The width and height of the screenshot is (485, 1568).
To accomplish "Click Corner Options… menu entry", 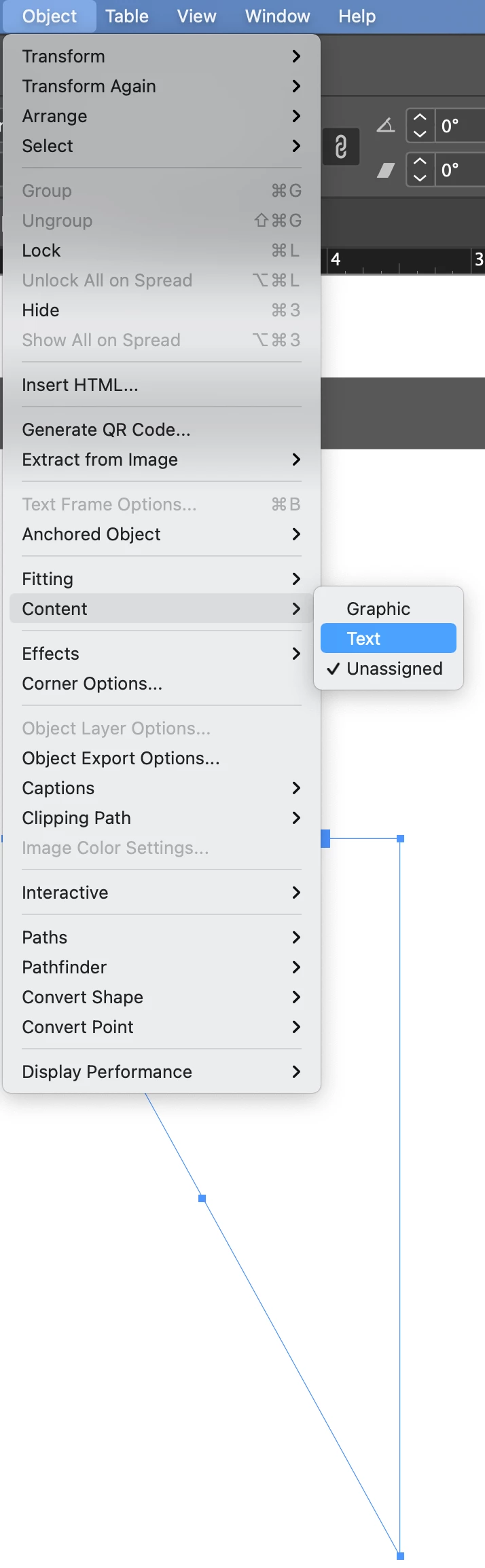I will click(92, 684).
